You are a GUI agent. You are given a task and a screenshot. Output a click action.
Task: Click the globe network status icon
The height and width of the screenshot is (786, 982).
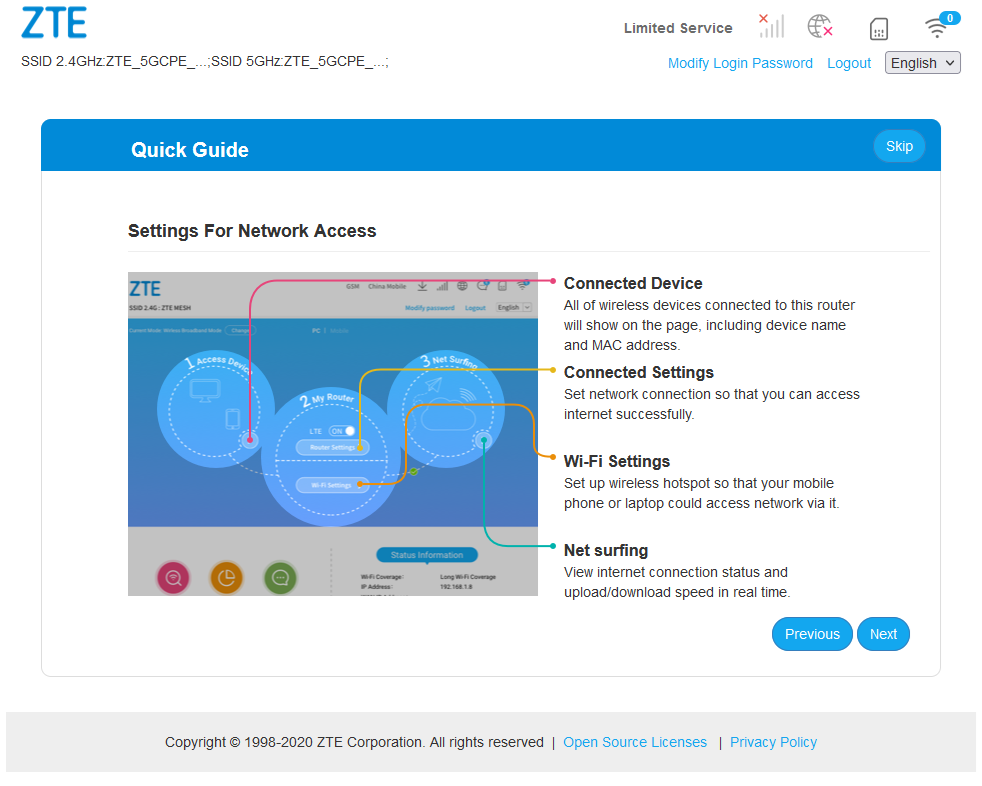tap(820, 26)
